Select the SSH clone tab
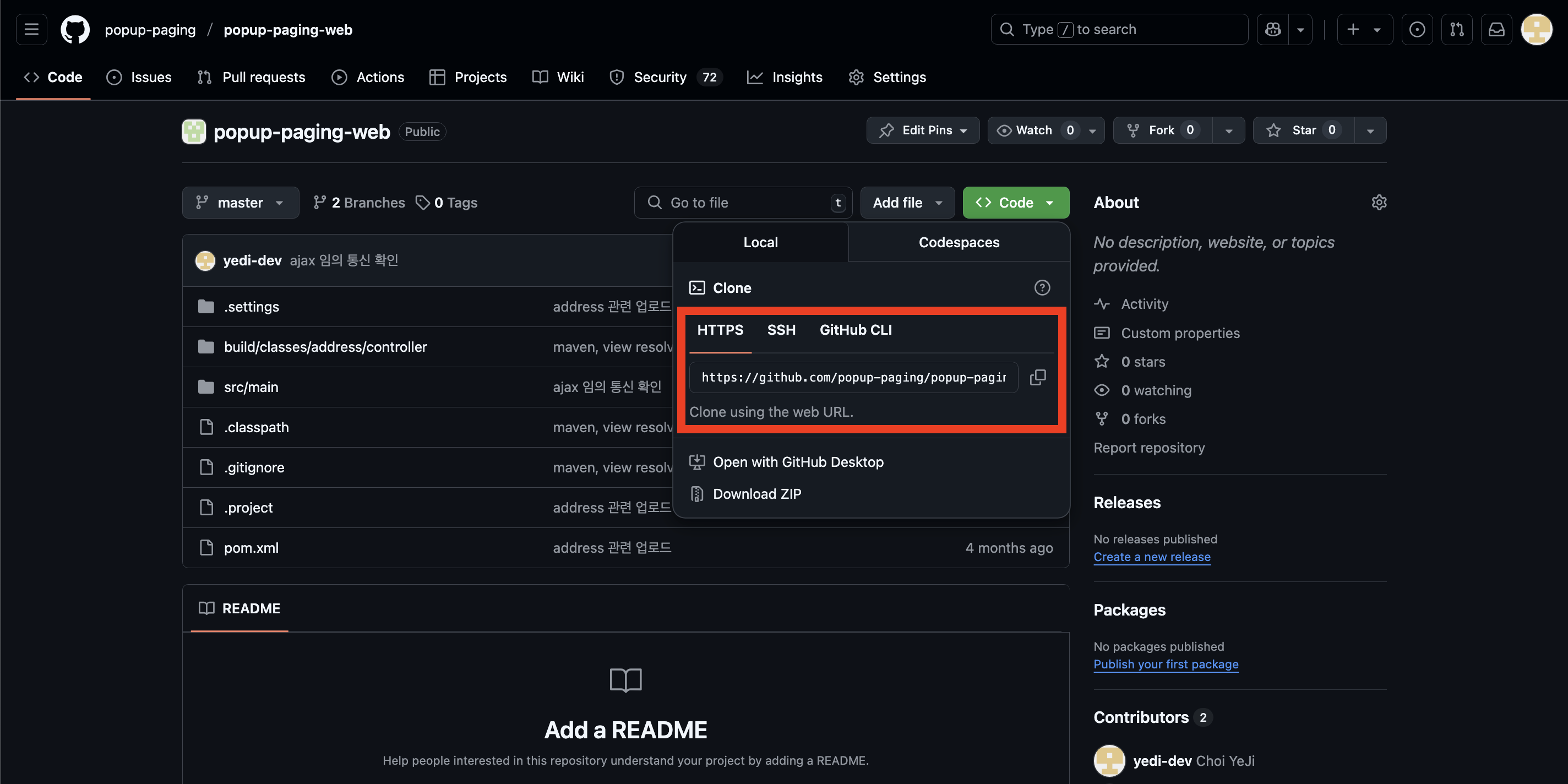1568x784 pixels. pos(781,330)
